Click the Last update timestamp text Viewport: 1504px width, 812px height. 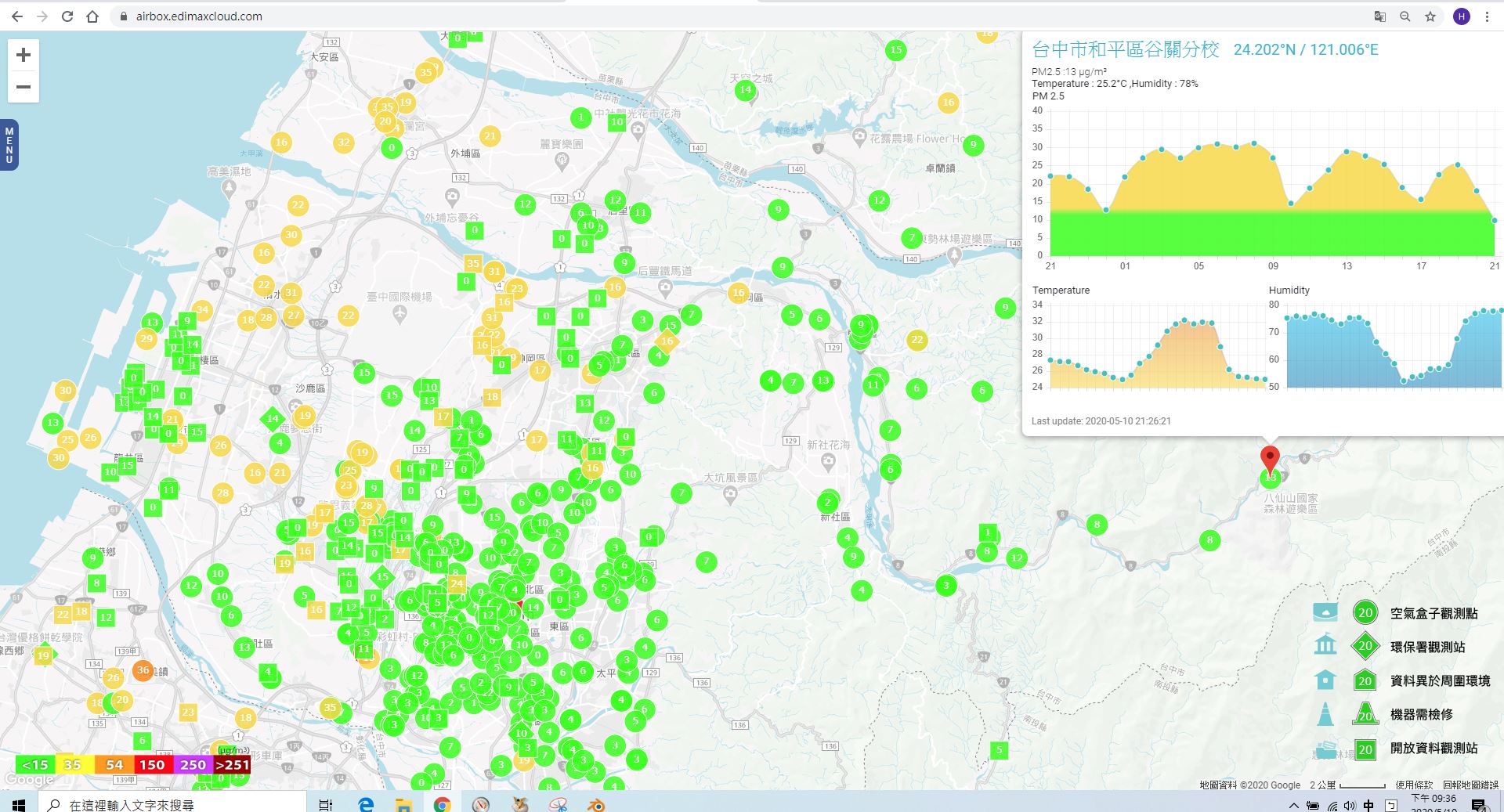click(x=1101, y=421)
